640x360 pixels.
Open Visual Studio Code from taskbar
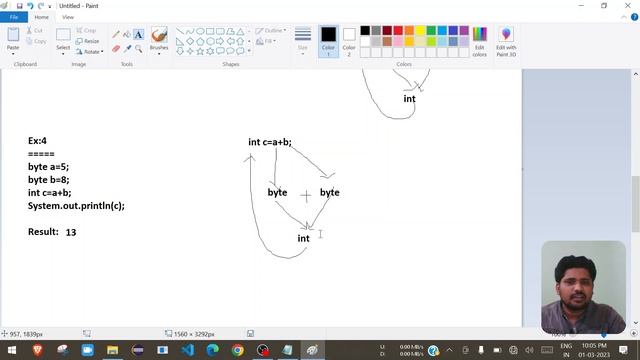187,350
